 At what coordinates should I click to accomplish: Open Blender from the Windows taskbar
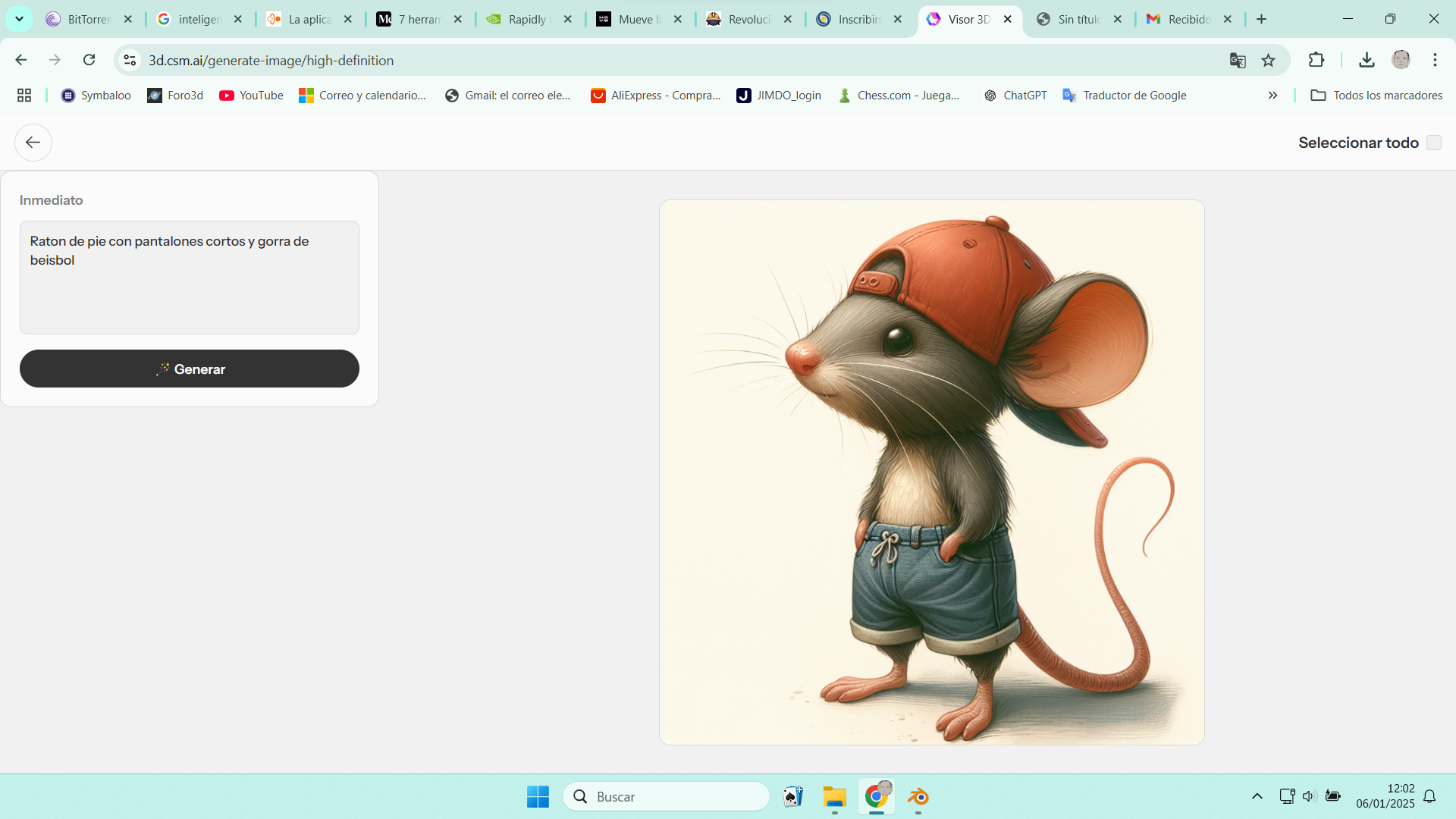918,797
